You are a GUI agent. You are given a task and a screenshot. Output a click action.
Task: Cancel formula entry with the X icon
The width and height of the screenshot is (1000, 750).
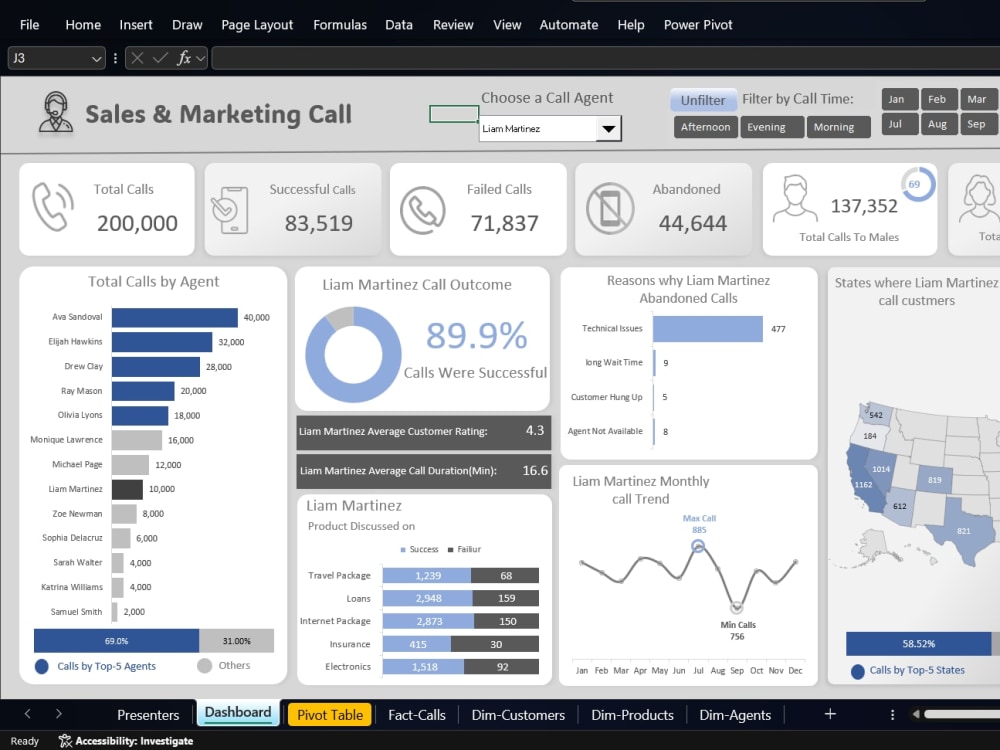tap(137, 59)
